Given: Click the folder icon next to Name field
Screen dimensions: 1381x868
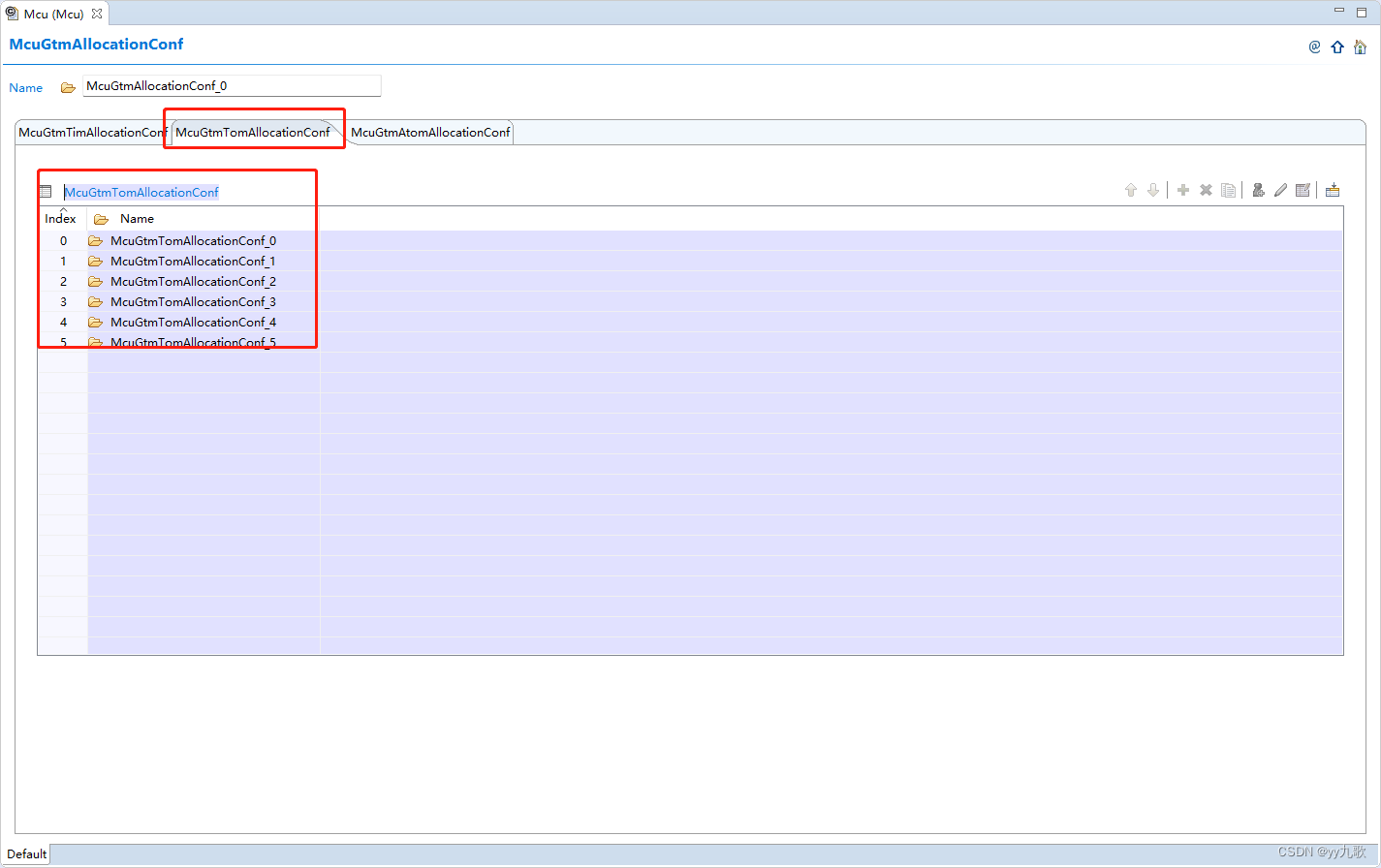Looking at the screenshot, I should click(68, 87).
